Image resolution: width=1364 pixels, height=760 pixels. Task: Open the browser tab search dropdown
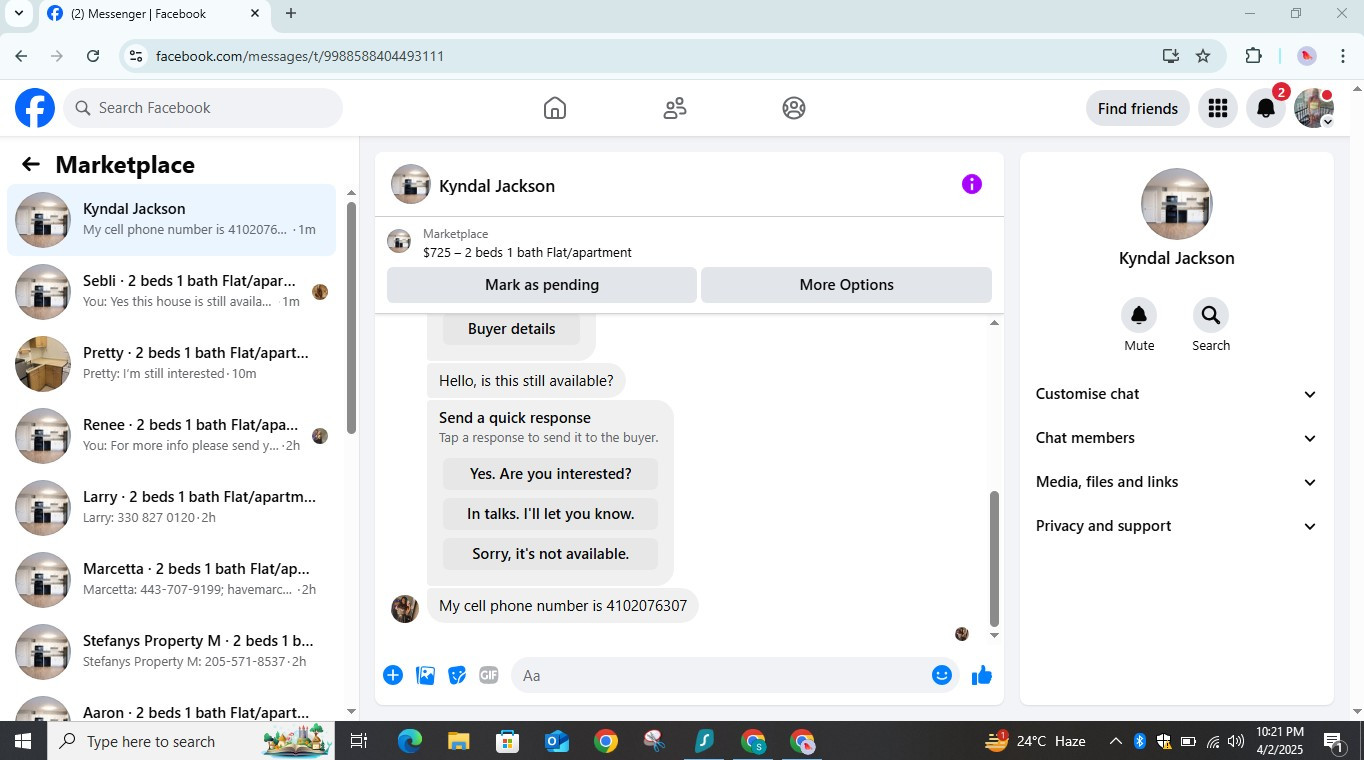coord(18,13)
